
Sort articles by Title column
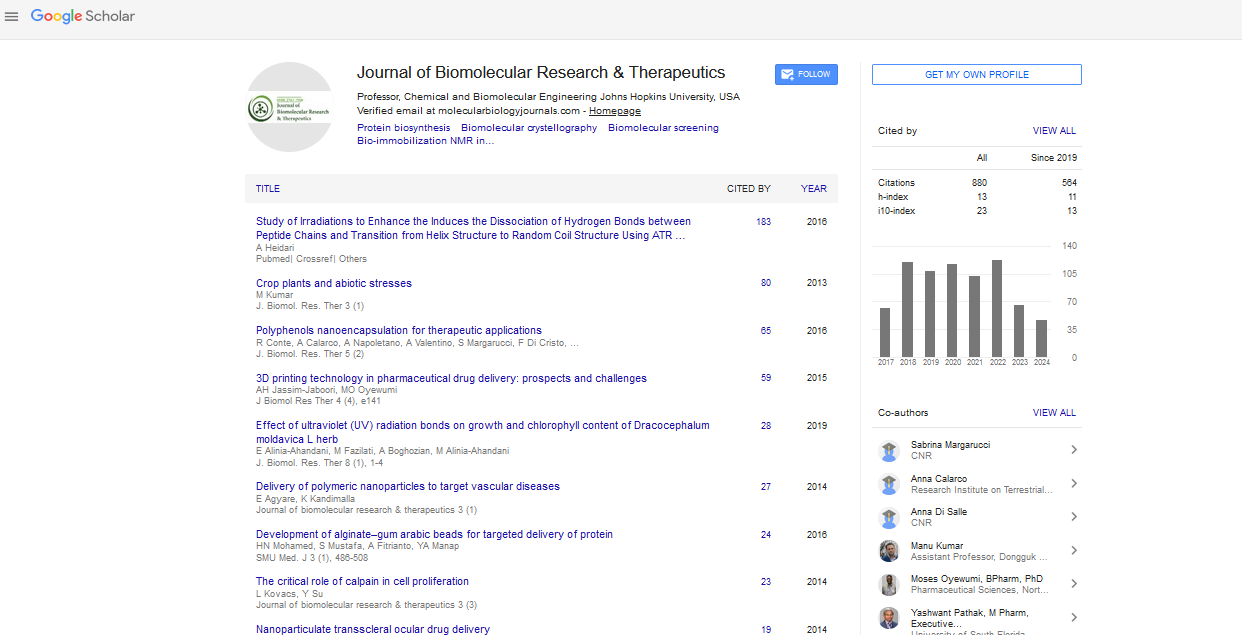point(268,189)
